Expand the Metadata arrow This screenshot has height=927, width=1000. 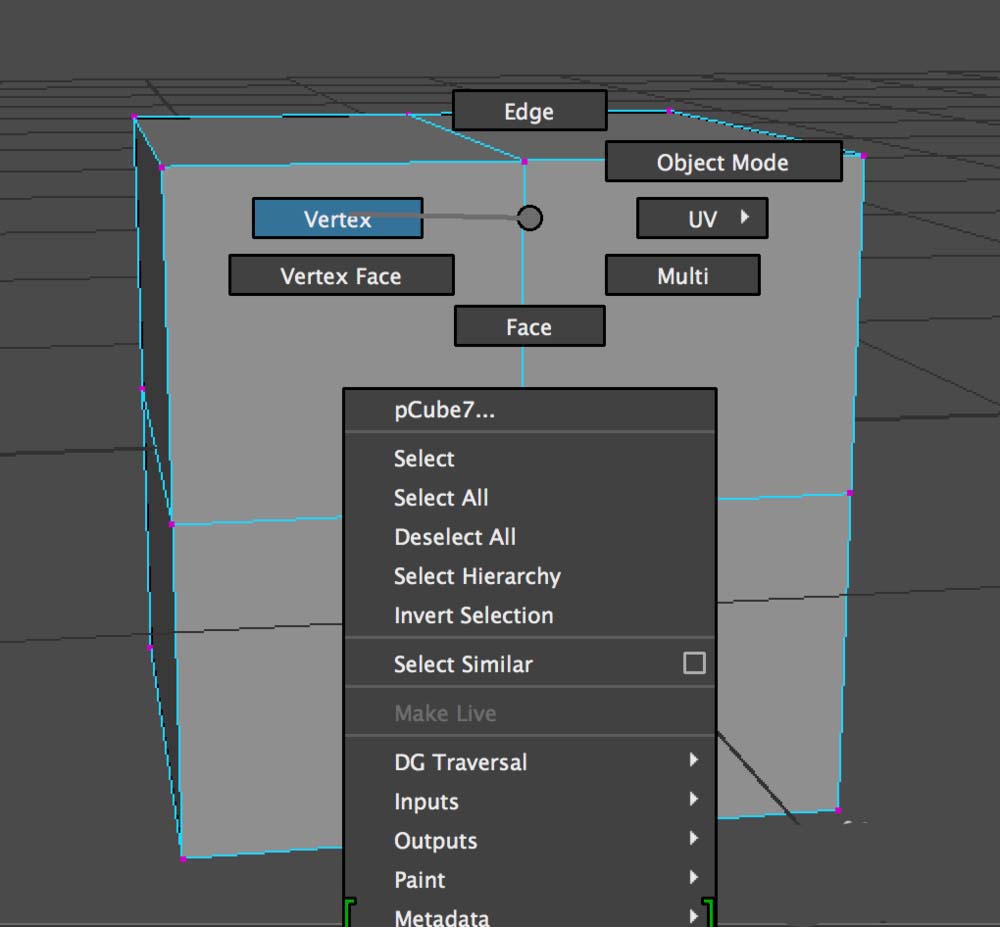[x=694, y=916]
